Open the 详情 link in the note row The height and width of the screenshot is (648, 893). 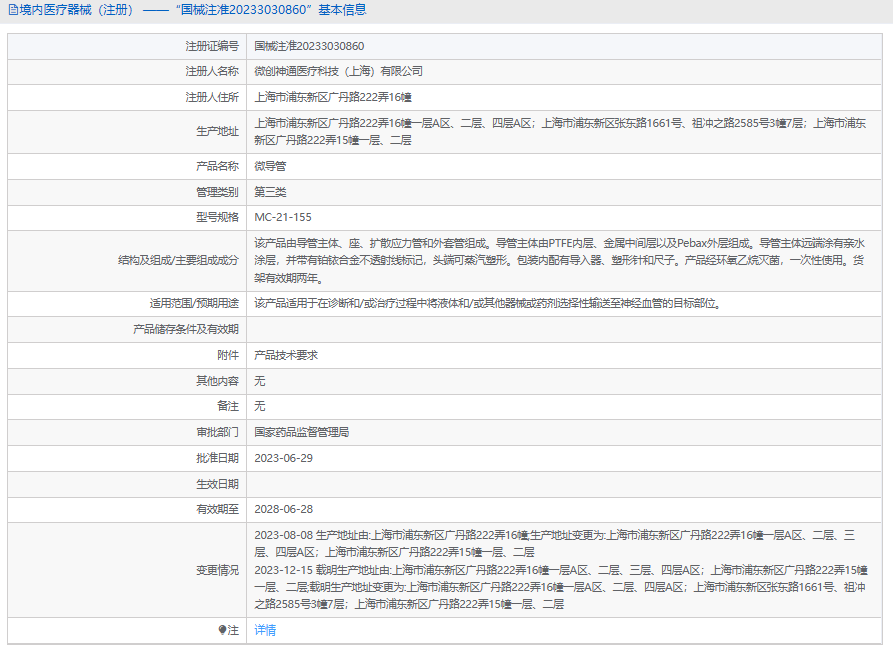(x=265, y=631)
